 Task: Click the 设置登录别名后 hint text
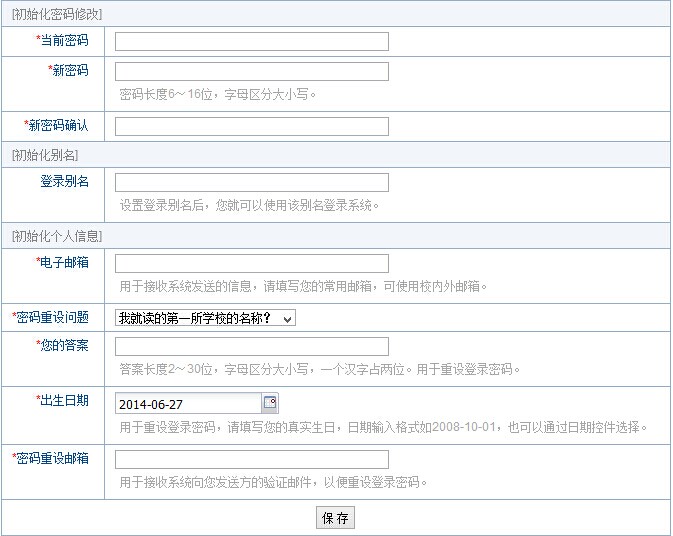(249, 205)
